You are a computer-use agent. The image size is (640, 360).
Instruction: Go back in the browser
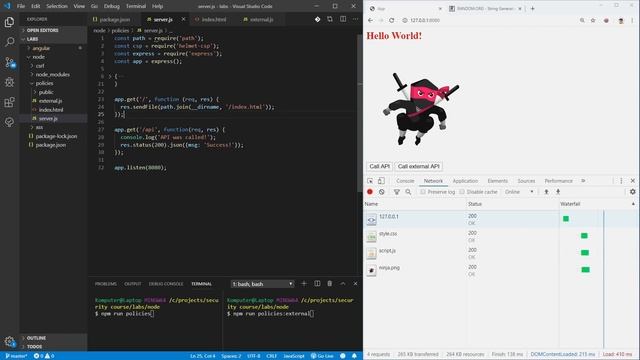tap(370, 20)
